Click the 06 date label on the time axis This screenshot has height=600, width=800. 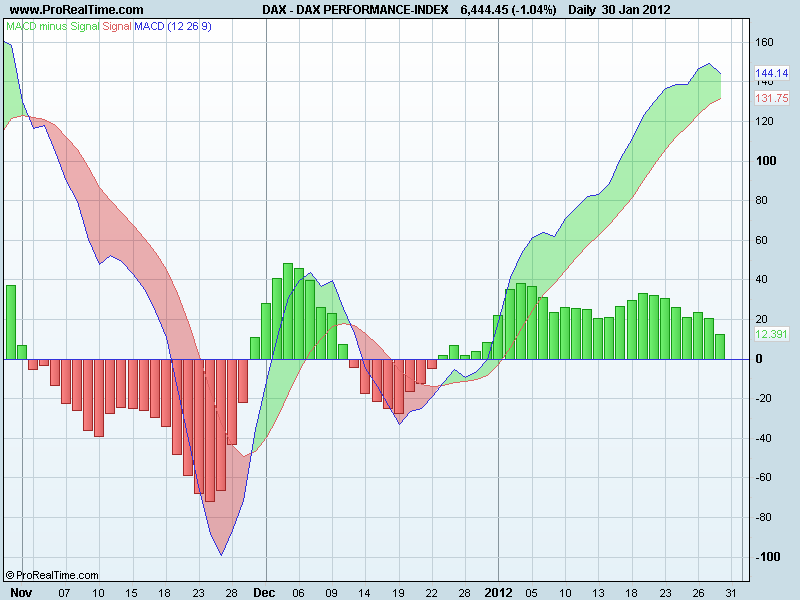(x=298, y=593)
